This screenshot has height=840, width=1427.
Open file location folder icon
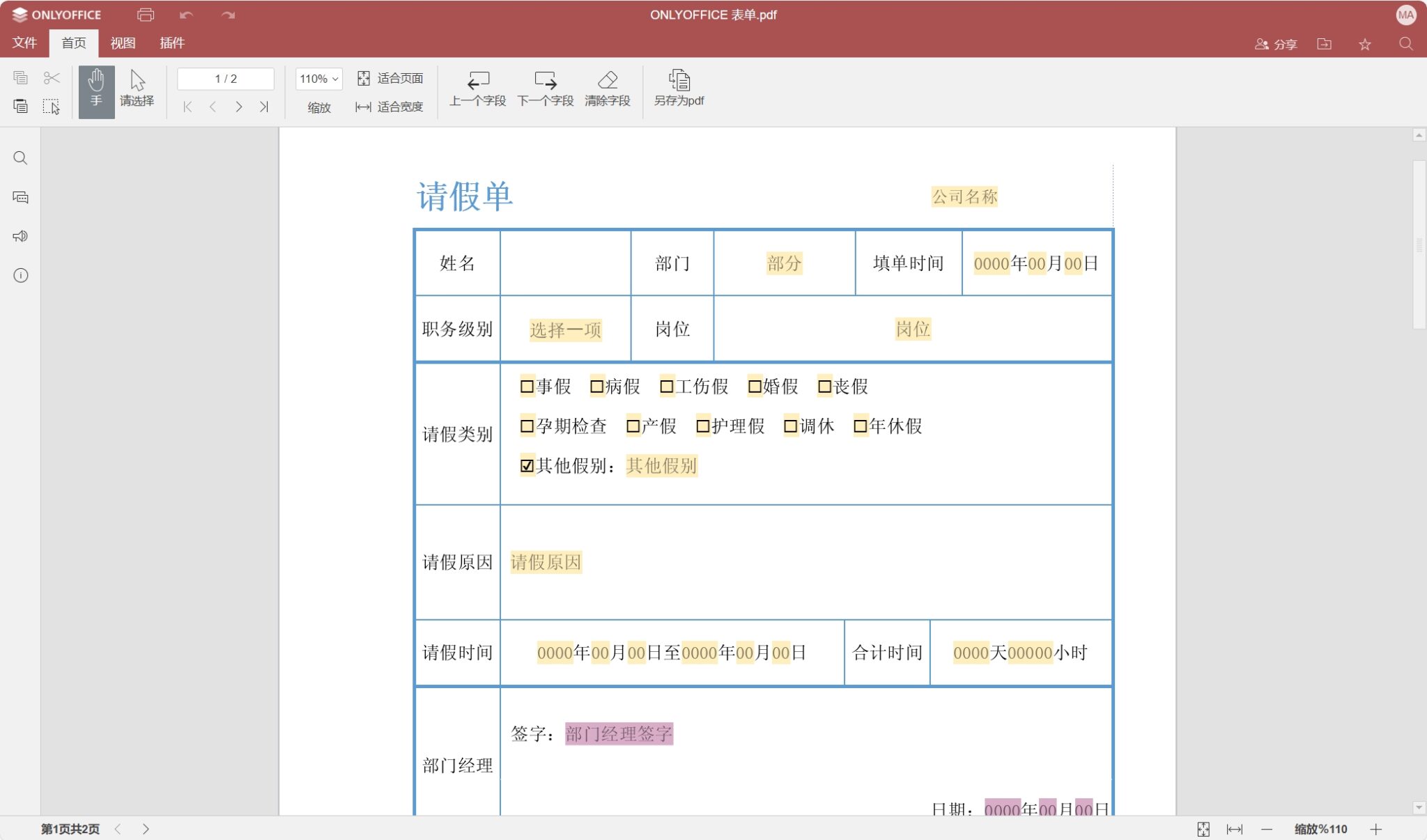1325,44
